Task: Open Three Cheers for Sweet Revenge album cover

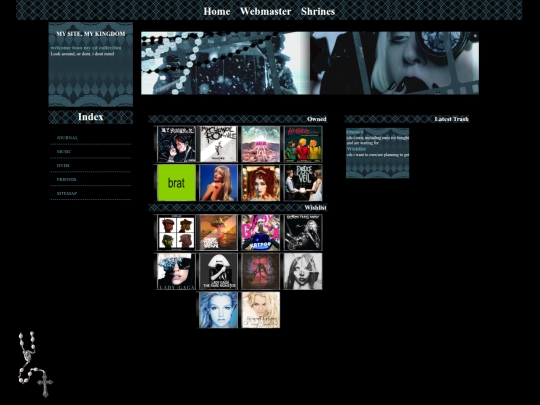Action: pos(176,144)
